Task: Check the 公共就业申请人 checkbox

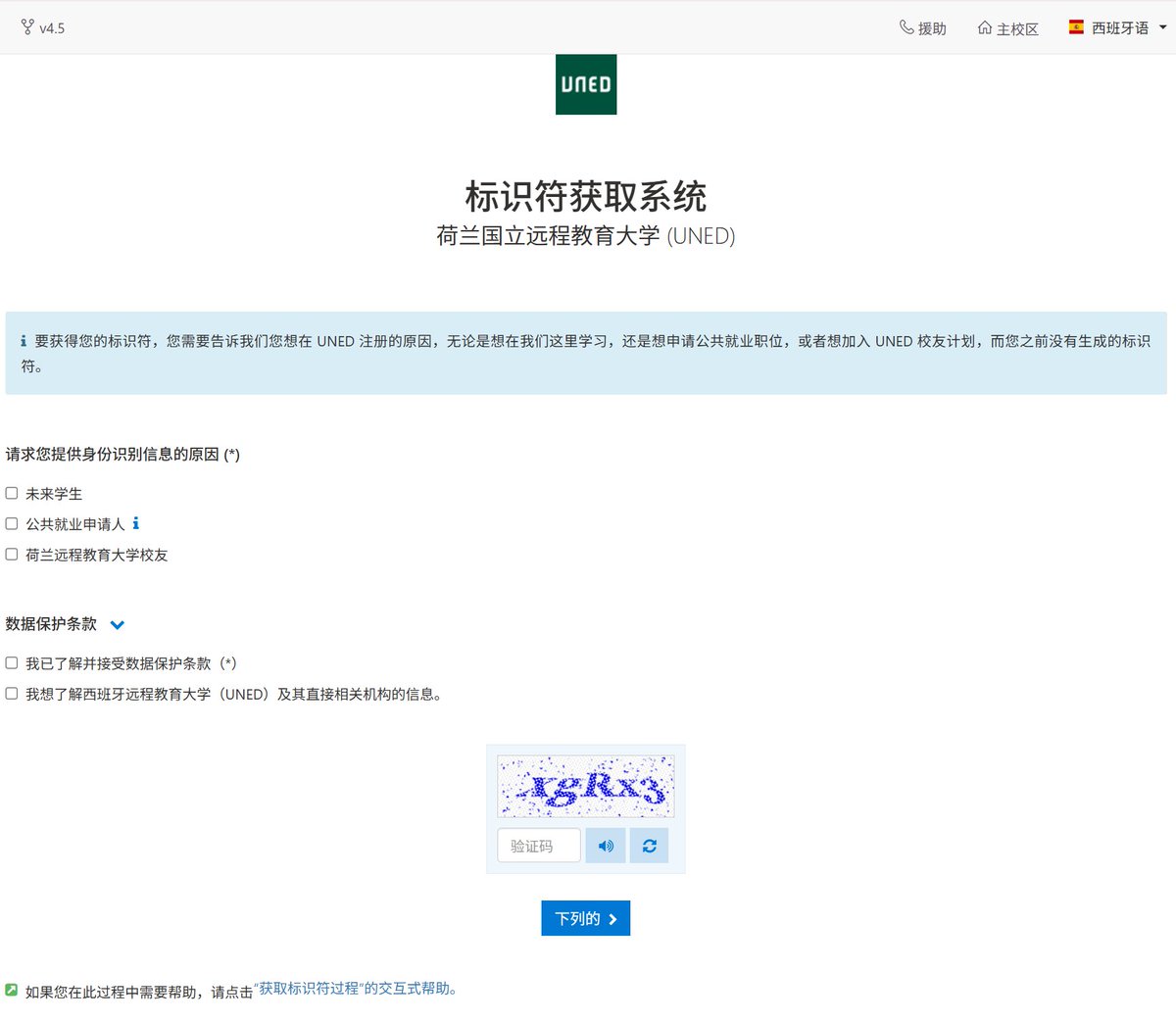Action: 12,523
